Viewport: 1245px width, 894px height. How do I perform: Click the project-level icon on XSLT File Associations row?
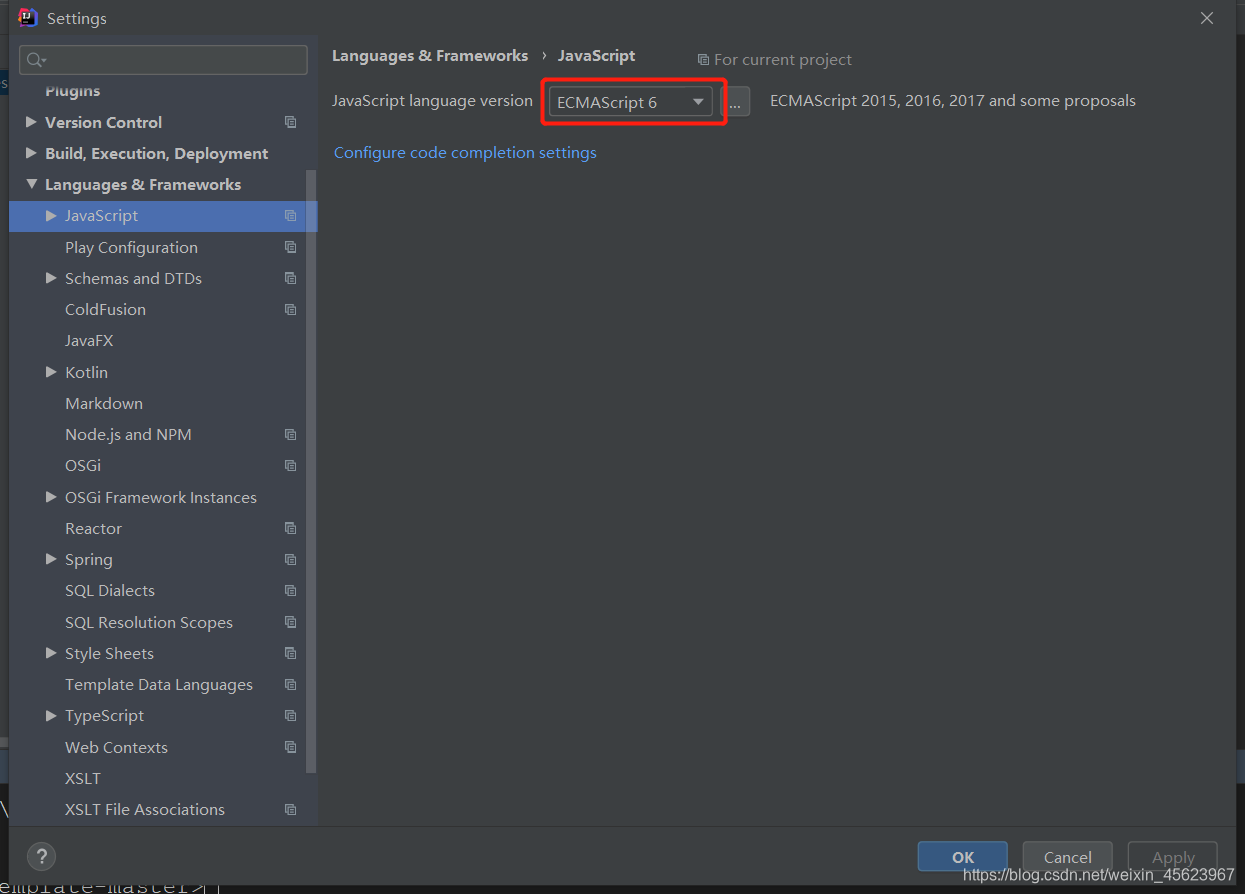click(x=290, y=810)
